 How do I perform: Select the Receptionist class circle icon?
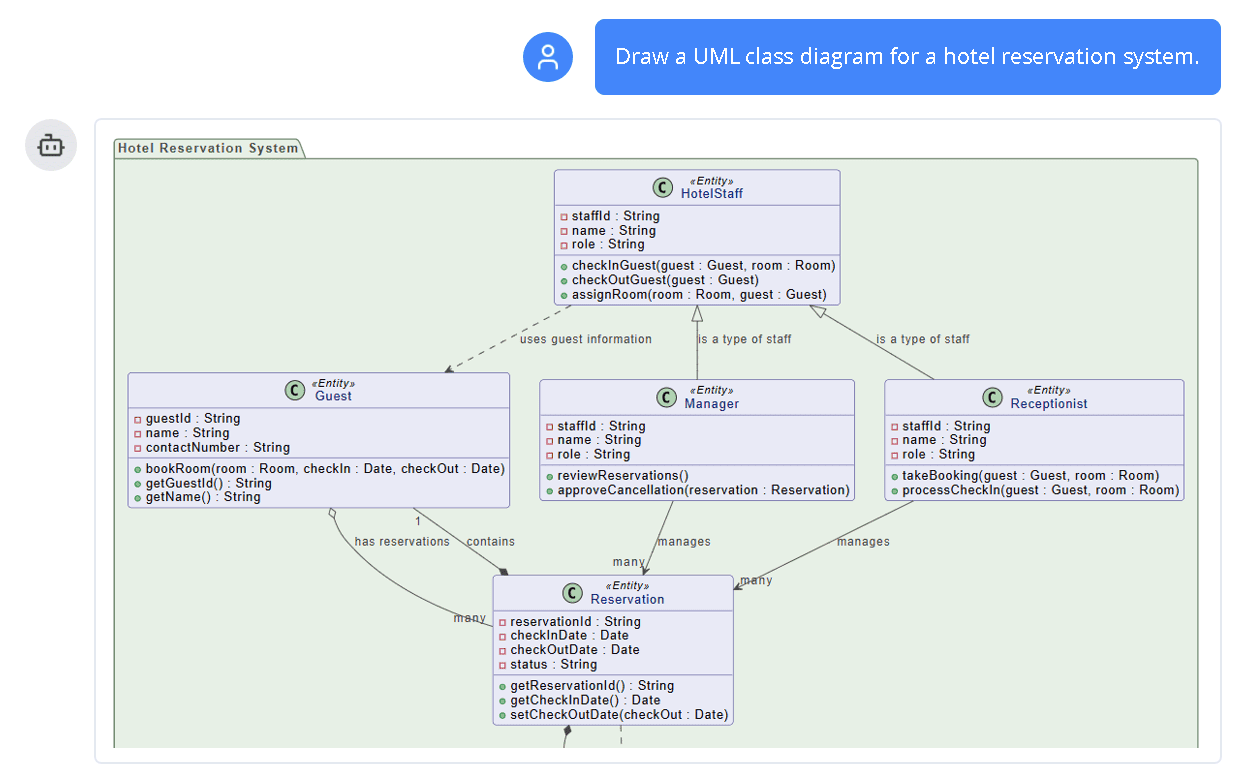[x=992, y=397]
